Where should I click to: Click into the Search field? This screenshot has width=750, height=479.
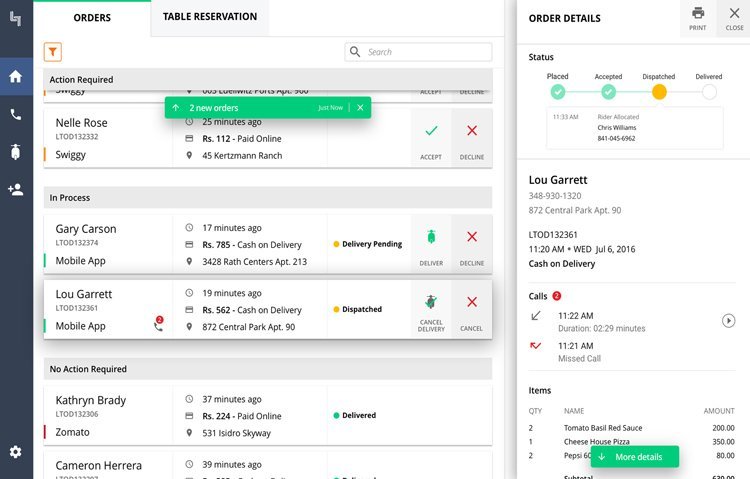pos(418,52)
